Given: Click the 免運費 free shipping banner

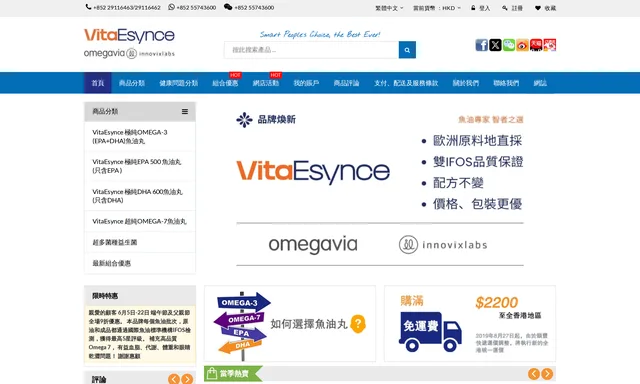Looking at the screenshot, I should click(470, 324).
